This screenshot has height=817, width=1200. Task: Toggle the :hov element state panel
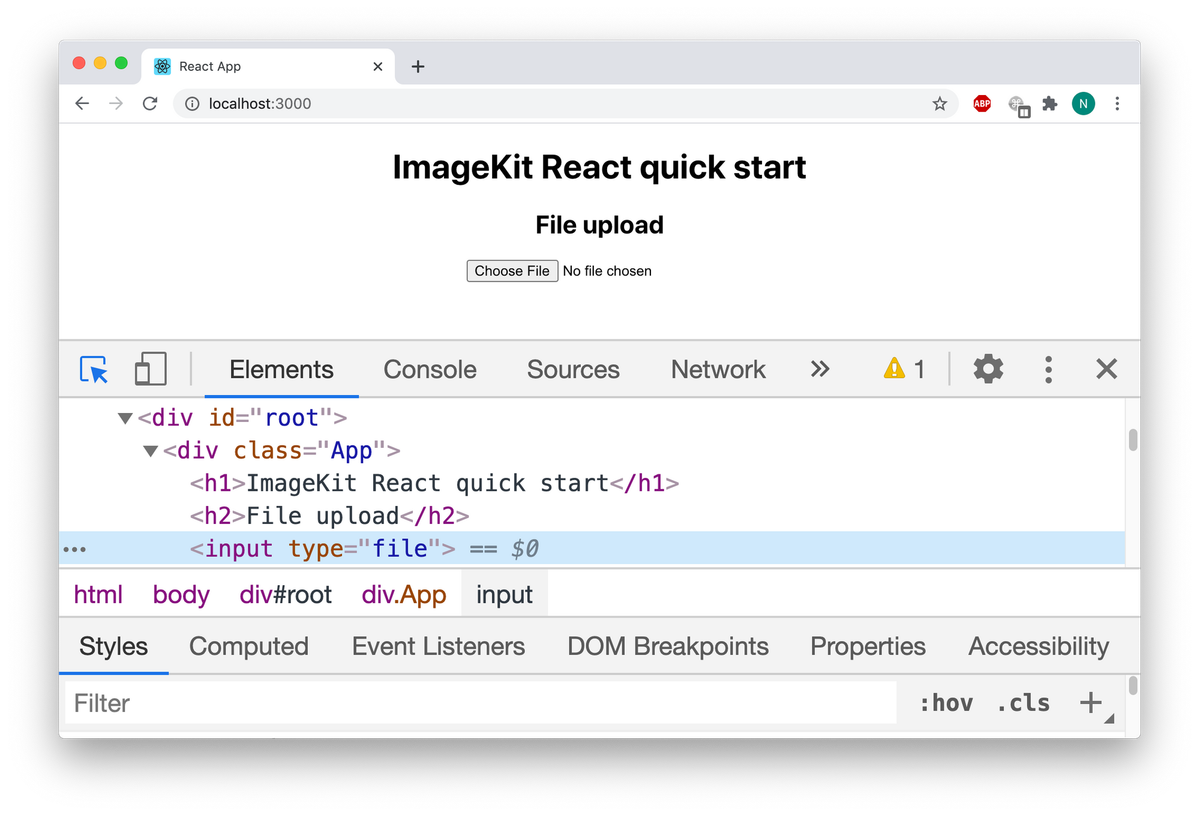click(946, 703)
